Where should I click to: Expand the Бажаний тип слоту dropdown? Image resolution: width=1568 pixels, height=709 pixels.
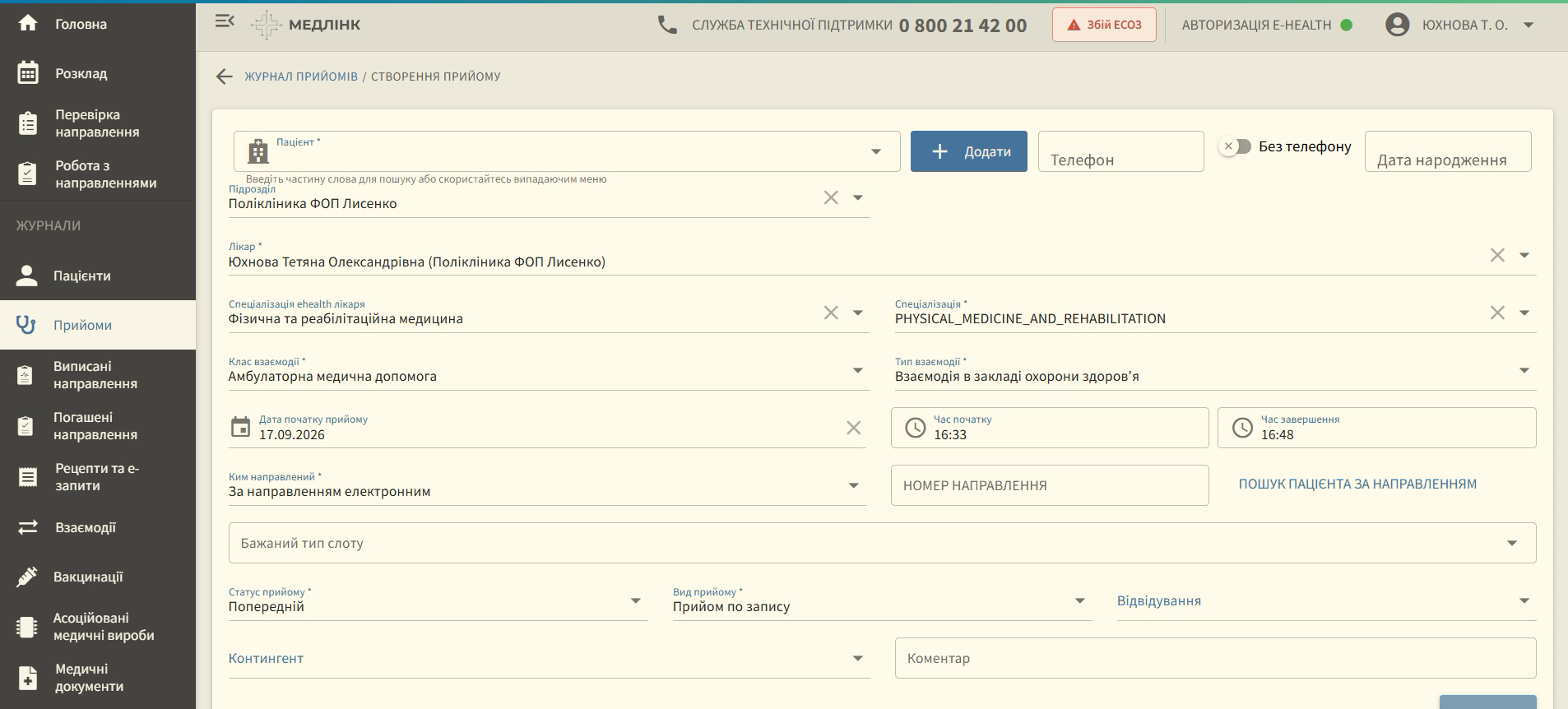click(x=1512, y=543)
